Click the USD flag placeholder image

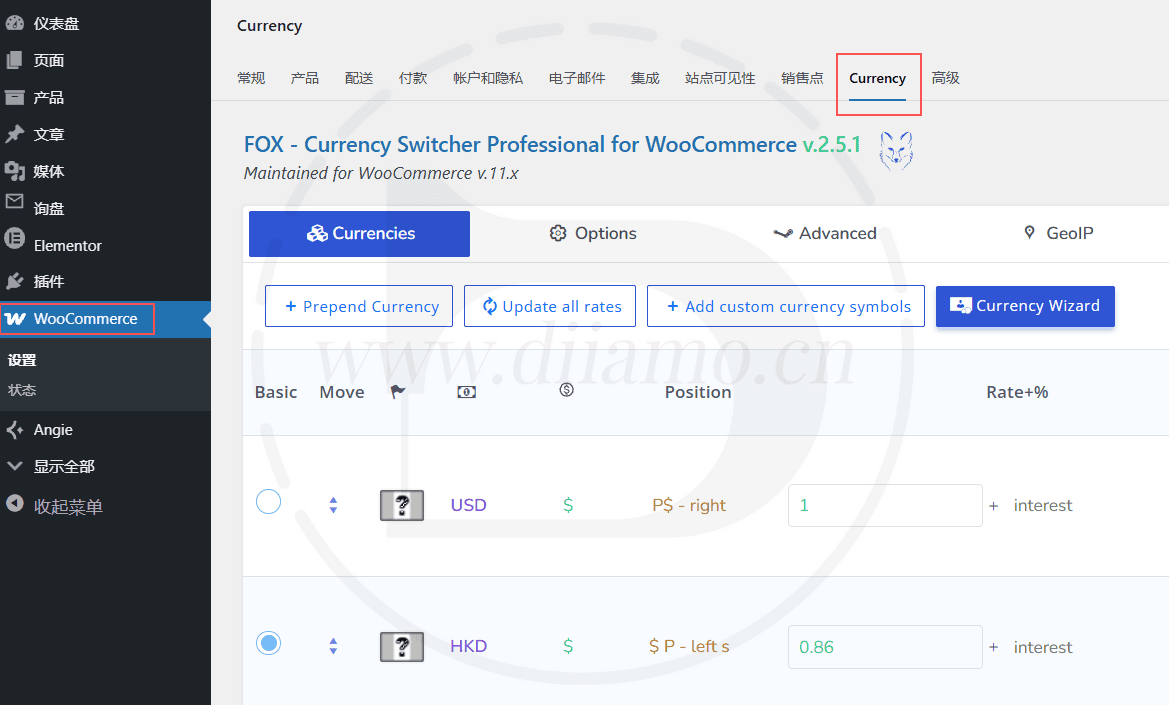coord(402,505)
